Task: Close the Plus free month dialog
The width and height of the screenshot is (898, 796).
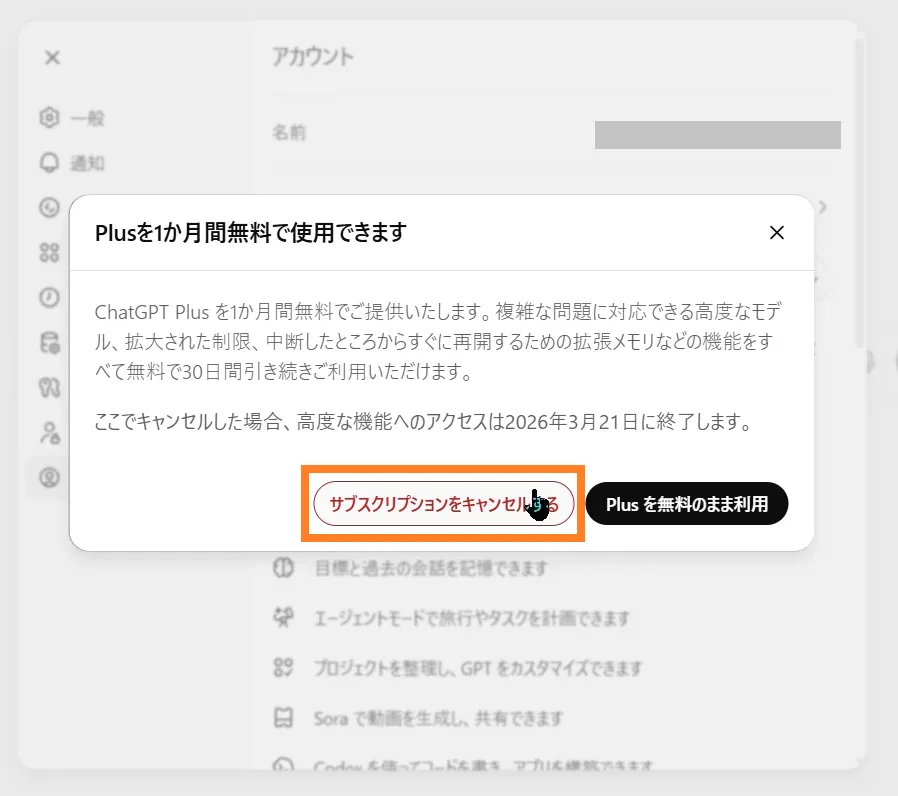Action: pyautogui.click(x=777, y=233)
